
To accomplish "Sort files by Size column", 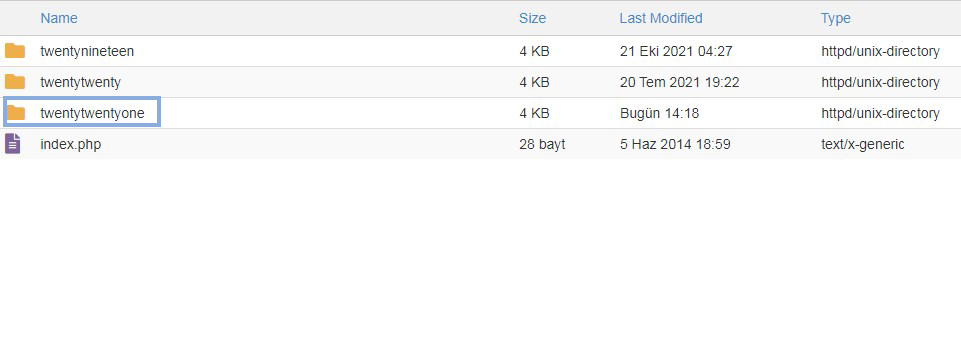I will (x=532, y=18).
